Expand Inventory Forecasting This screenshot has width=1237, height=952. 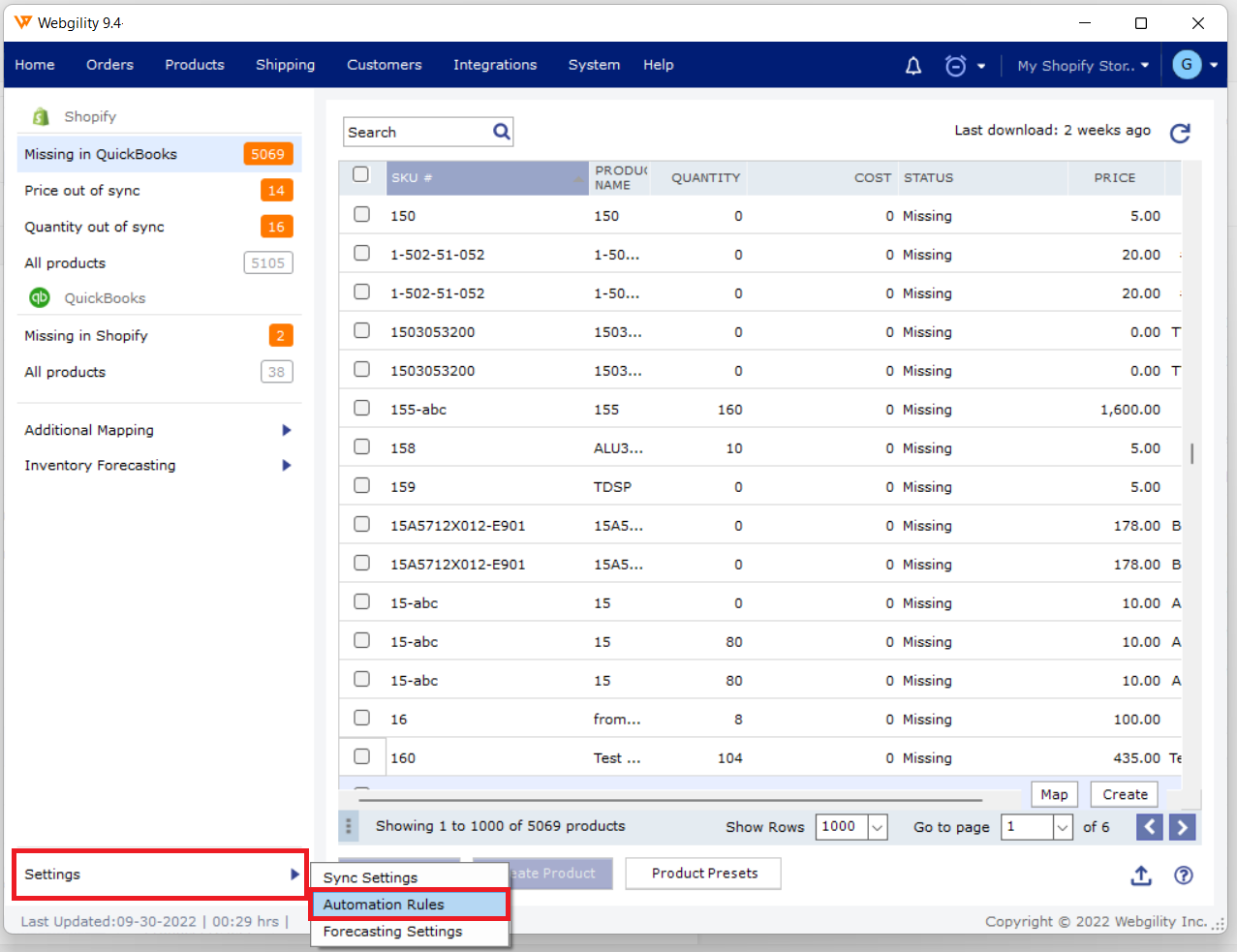pyautogui.click(x=287, y=465)
